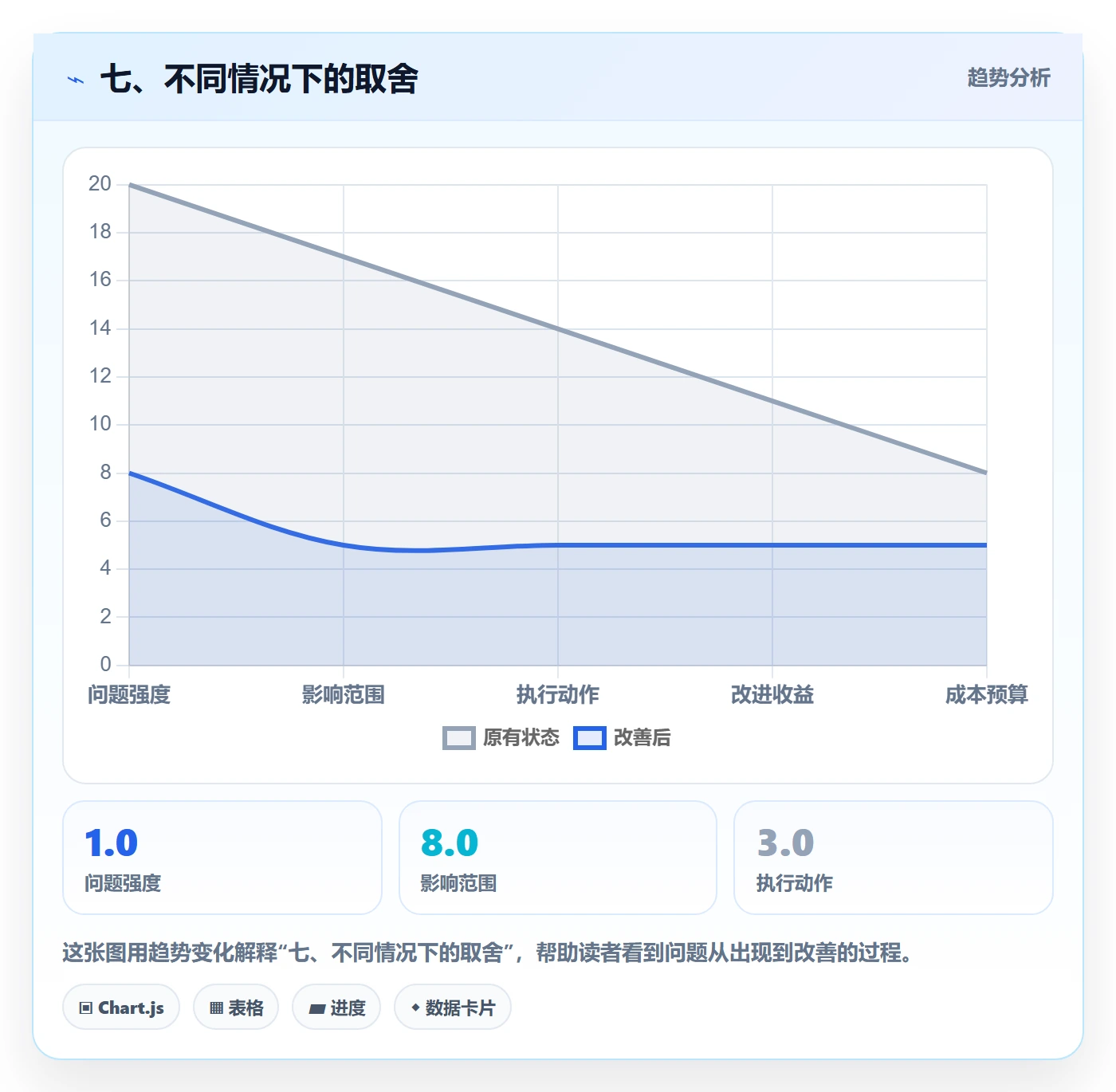Click the 执行动作 x-axis label
Viewport: 1116px width, 1092px height.
(558, 695)
